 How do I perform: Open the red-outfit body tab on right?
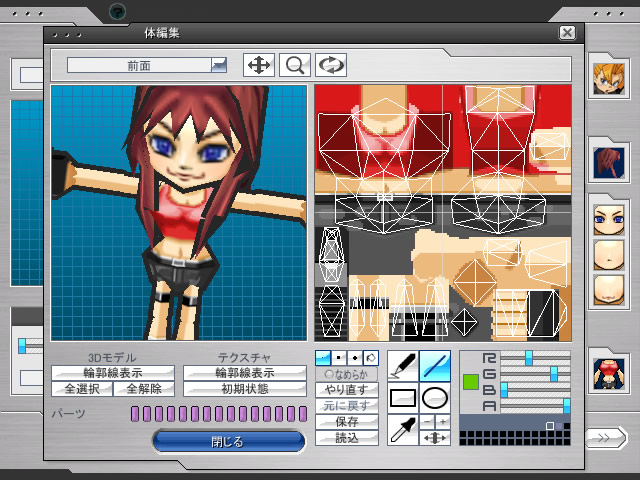coord(607,370)
